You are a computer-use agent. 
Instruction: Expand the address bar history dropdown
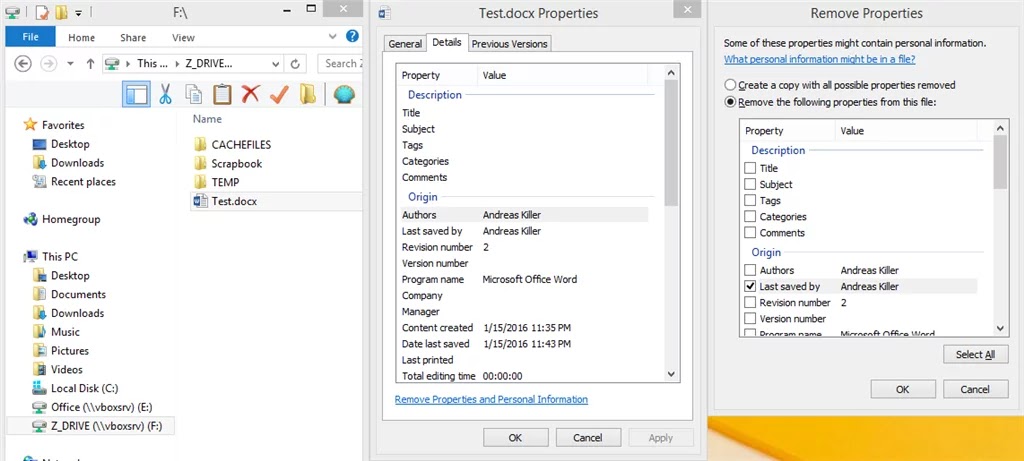(x=276, y=64)
